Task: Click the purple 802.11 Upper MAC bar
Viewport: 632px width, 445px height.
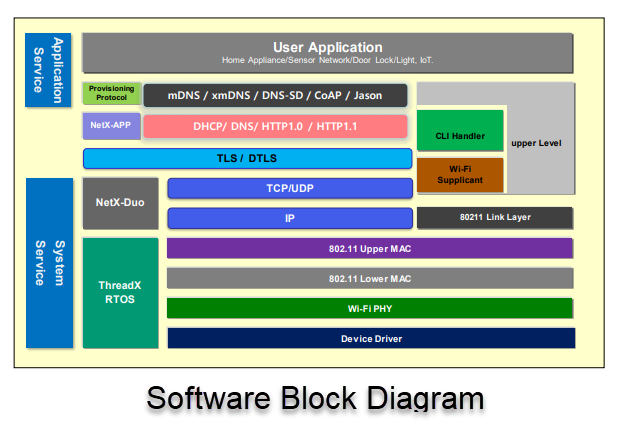Action: (370, 248)
